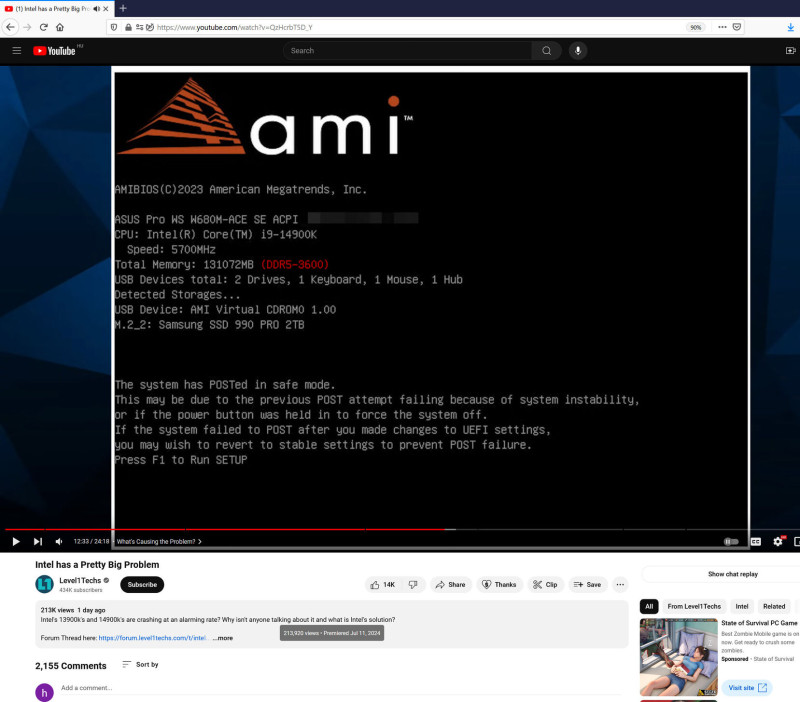The height and width of the screenshot is (702, 800).
Task: Mute the video player volume
Action: point(59,541)
